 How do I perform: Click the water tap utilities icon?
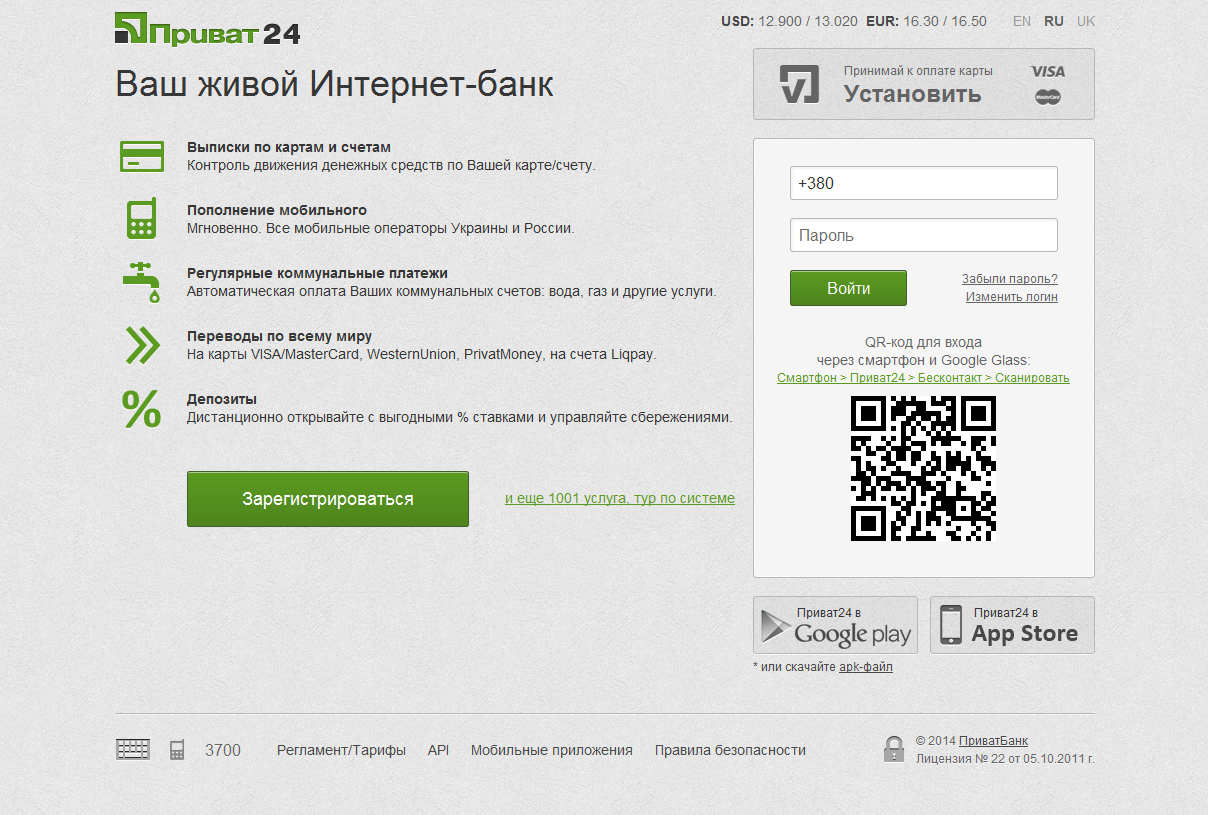coord(141,282)
